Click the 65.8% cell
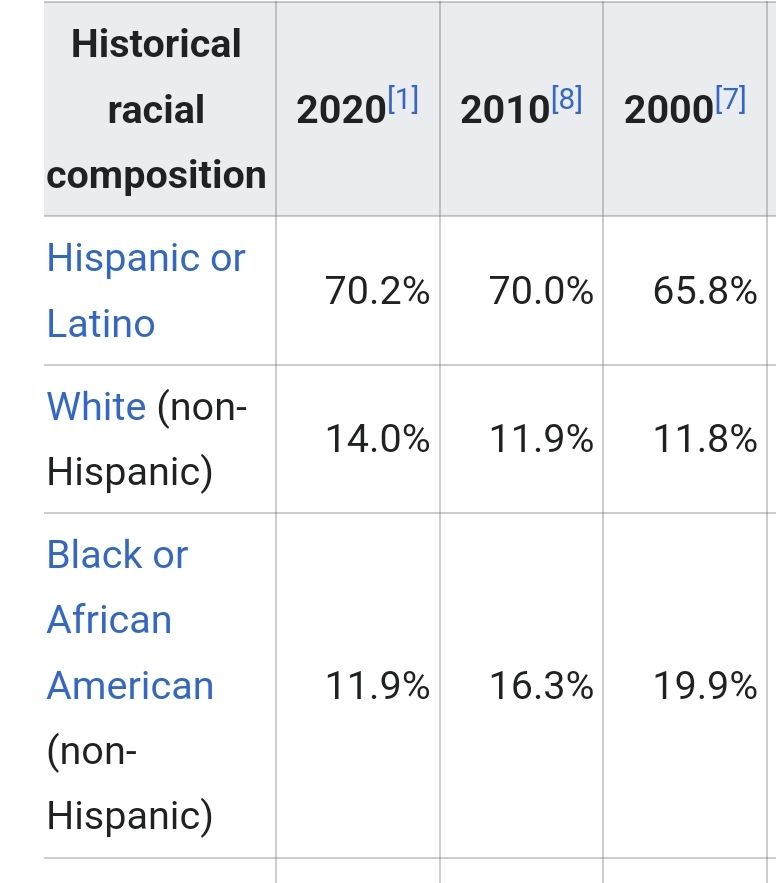 click(705, 291)
